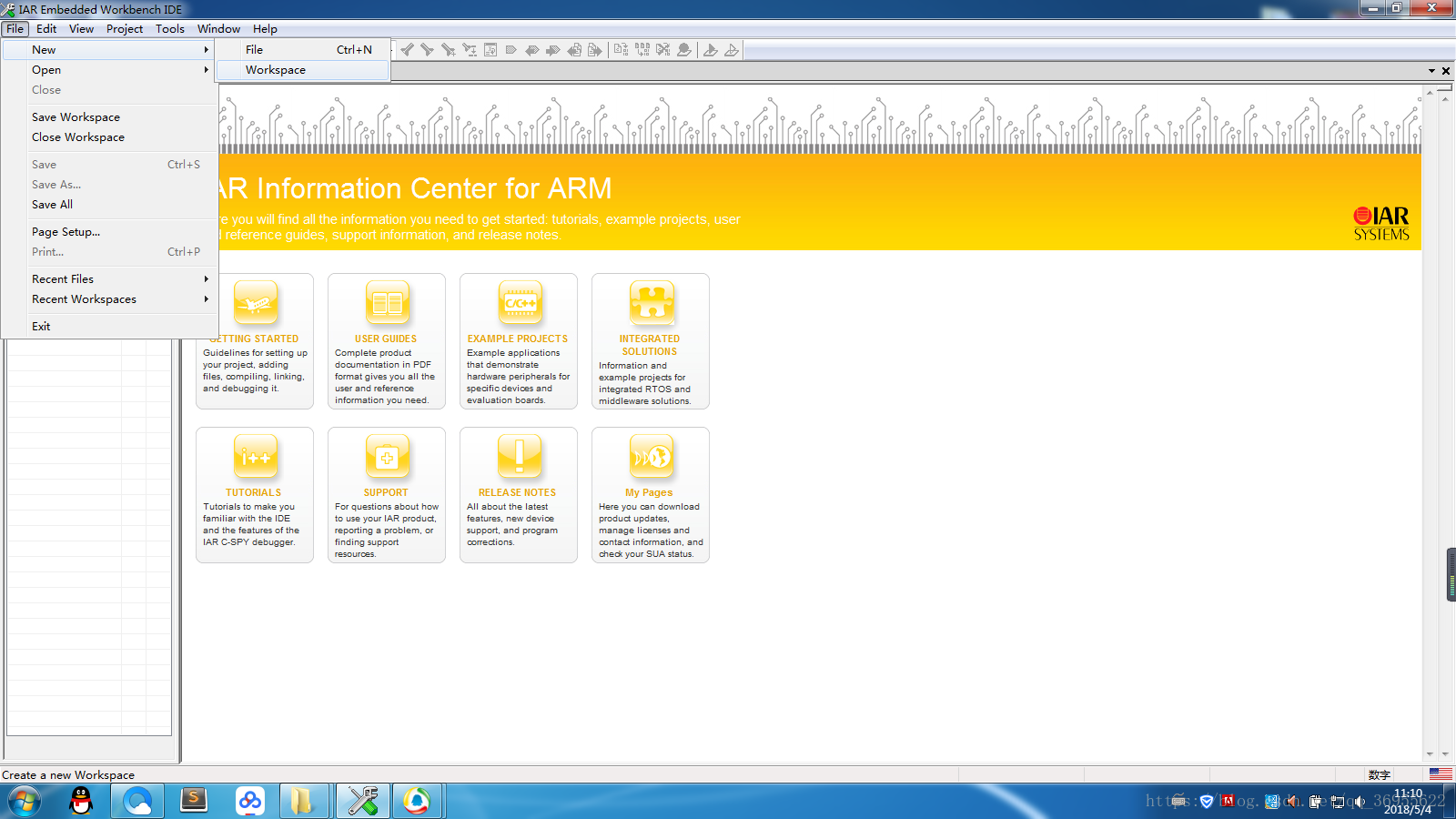Select Exit from the File menu
This screenshot has height=819, width=1456.
coord(109,327)
